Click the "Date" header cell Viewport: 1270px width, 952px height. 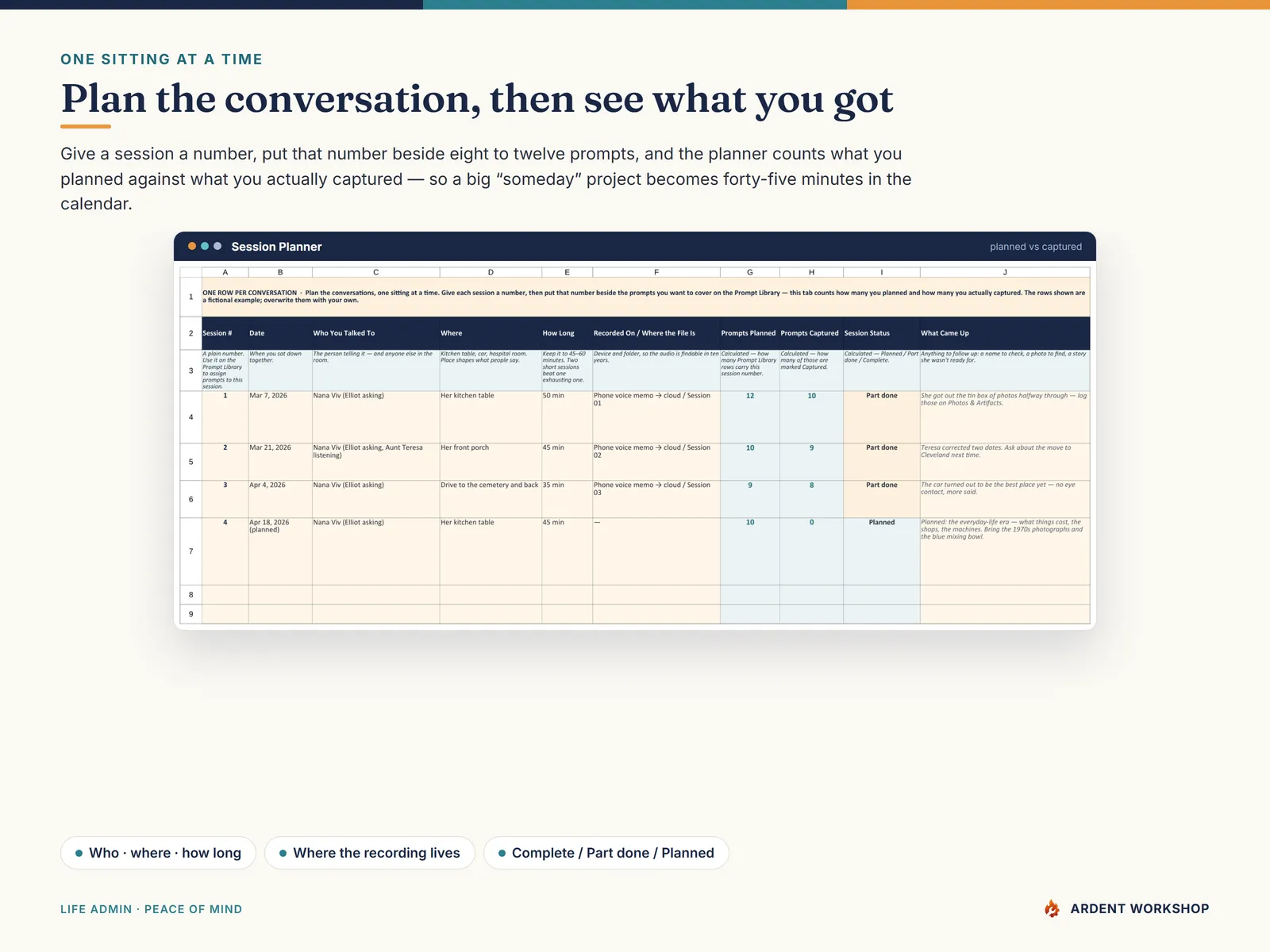[x=280, y=333]
